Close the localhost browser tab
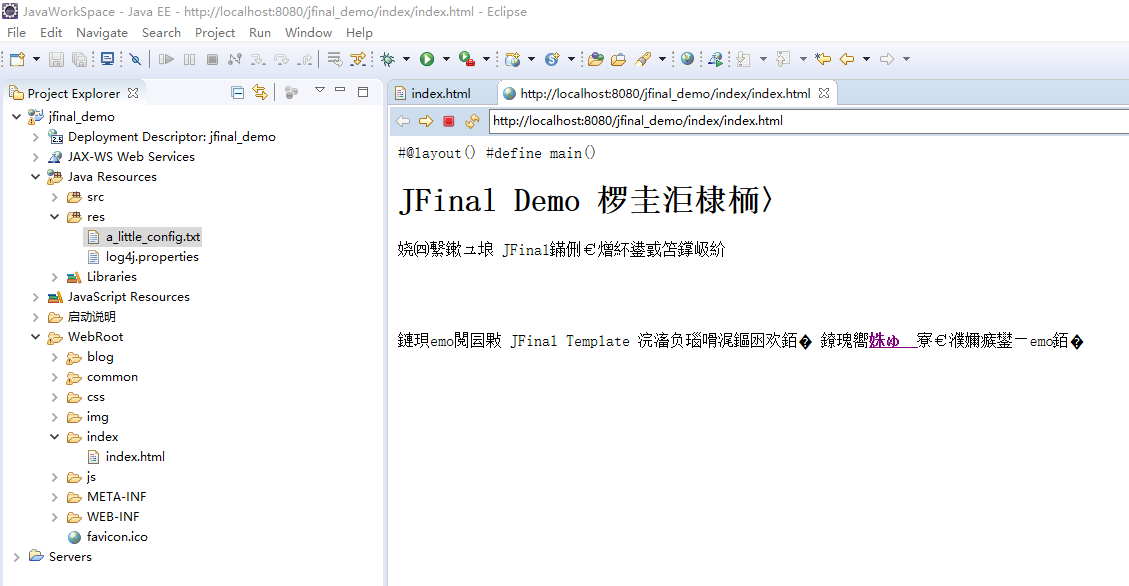 click(x=824, y=93)
